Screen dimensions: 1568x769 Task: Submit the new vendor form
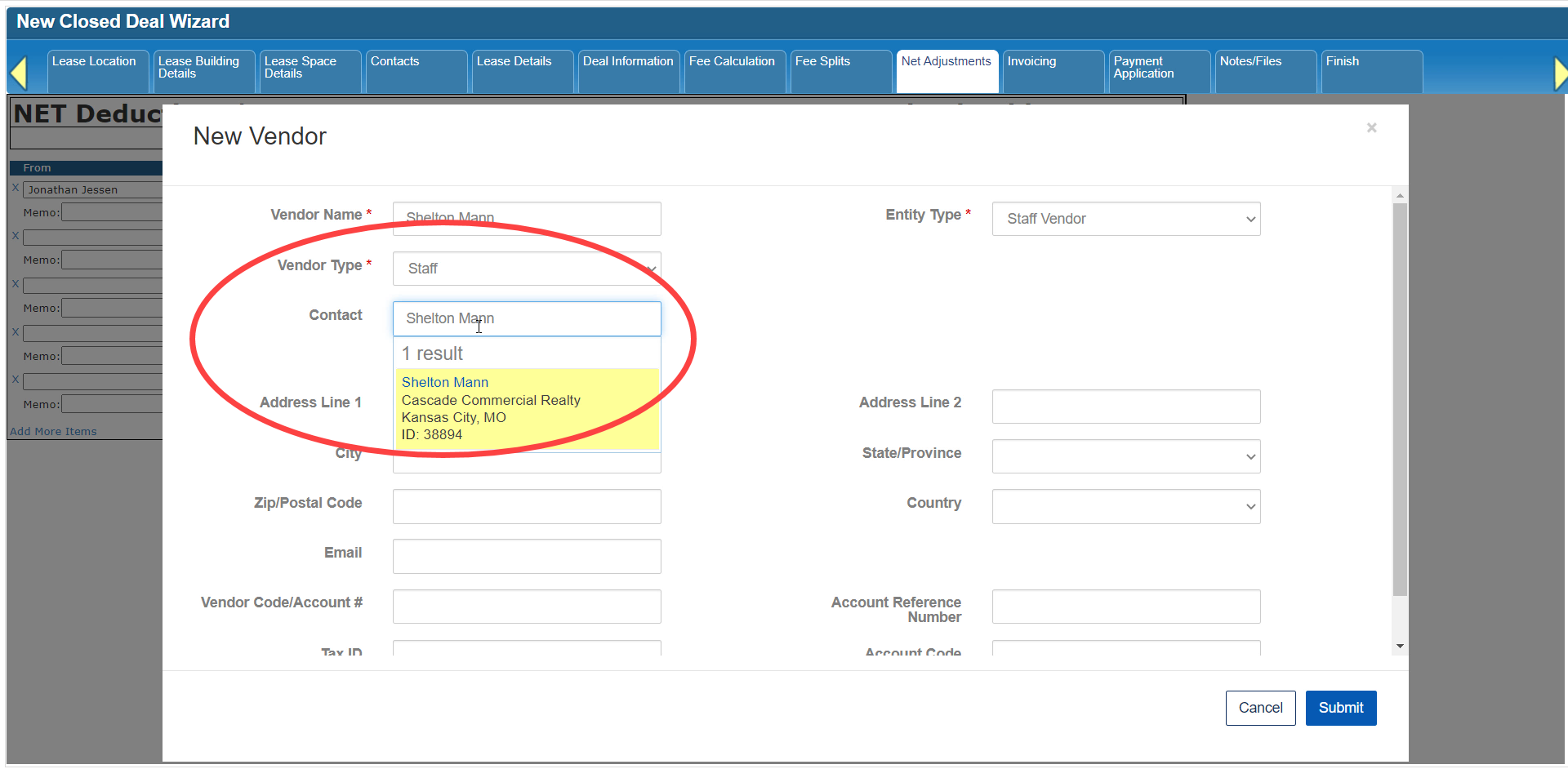1340,708
